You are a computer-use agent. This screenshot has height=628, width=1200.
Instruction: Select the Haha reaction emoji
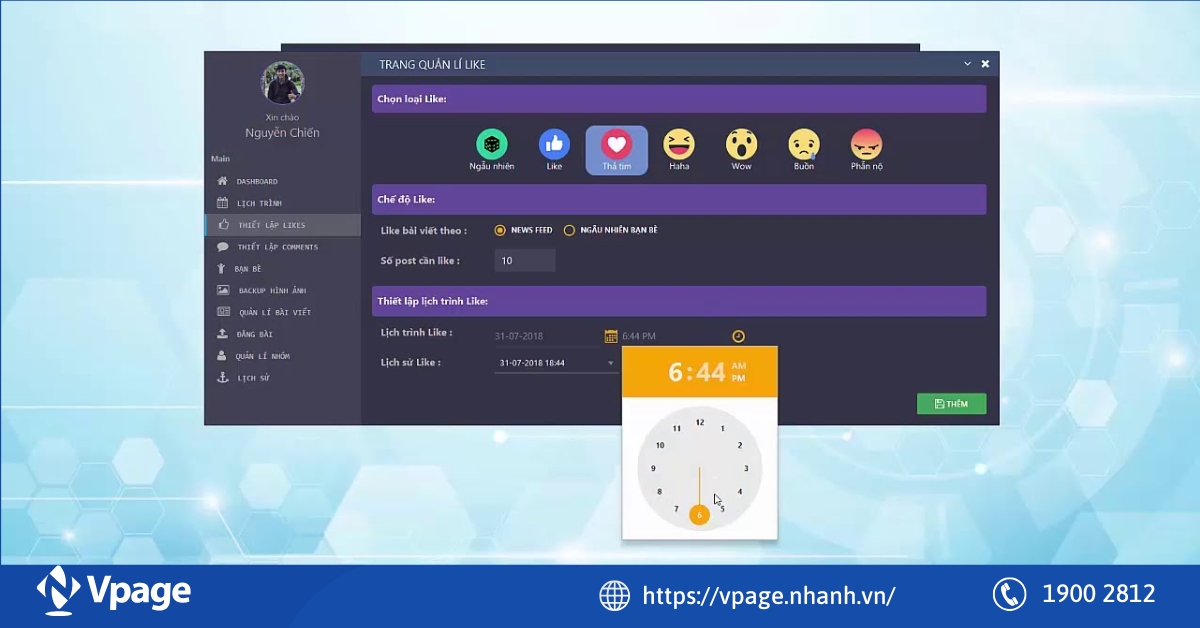coord(679,144)
